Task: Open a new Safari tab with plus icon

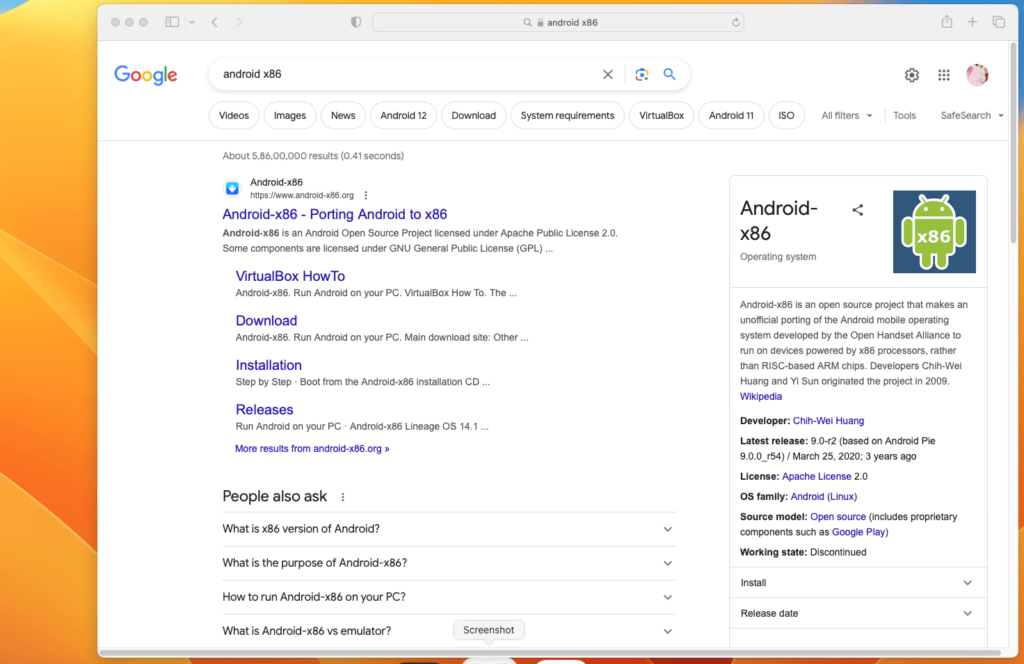Action: (971, 21)
